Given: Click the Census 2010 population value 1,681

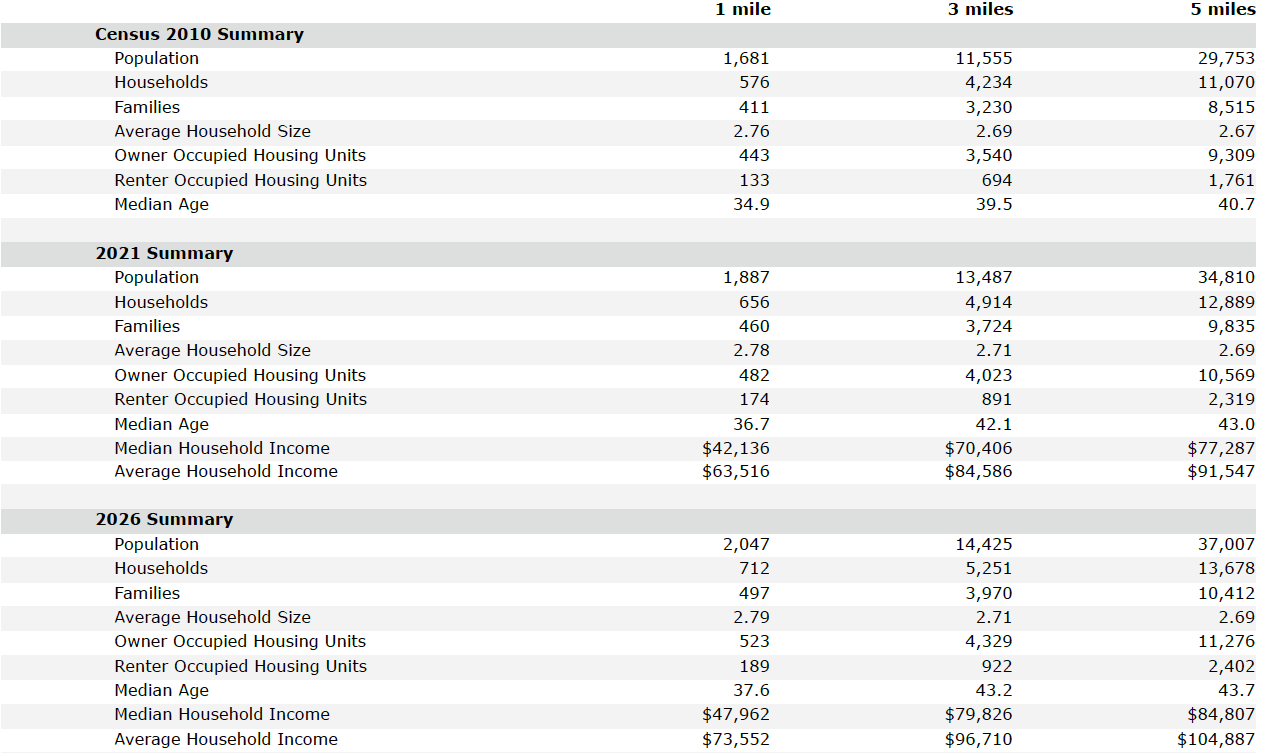Looking at the screenshot, I should click(x=746, y=58).
